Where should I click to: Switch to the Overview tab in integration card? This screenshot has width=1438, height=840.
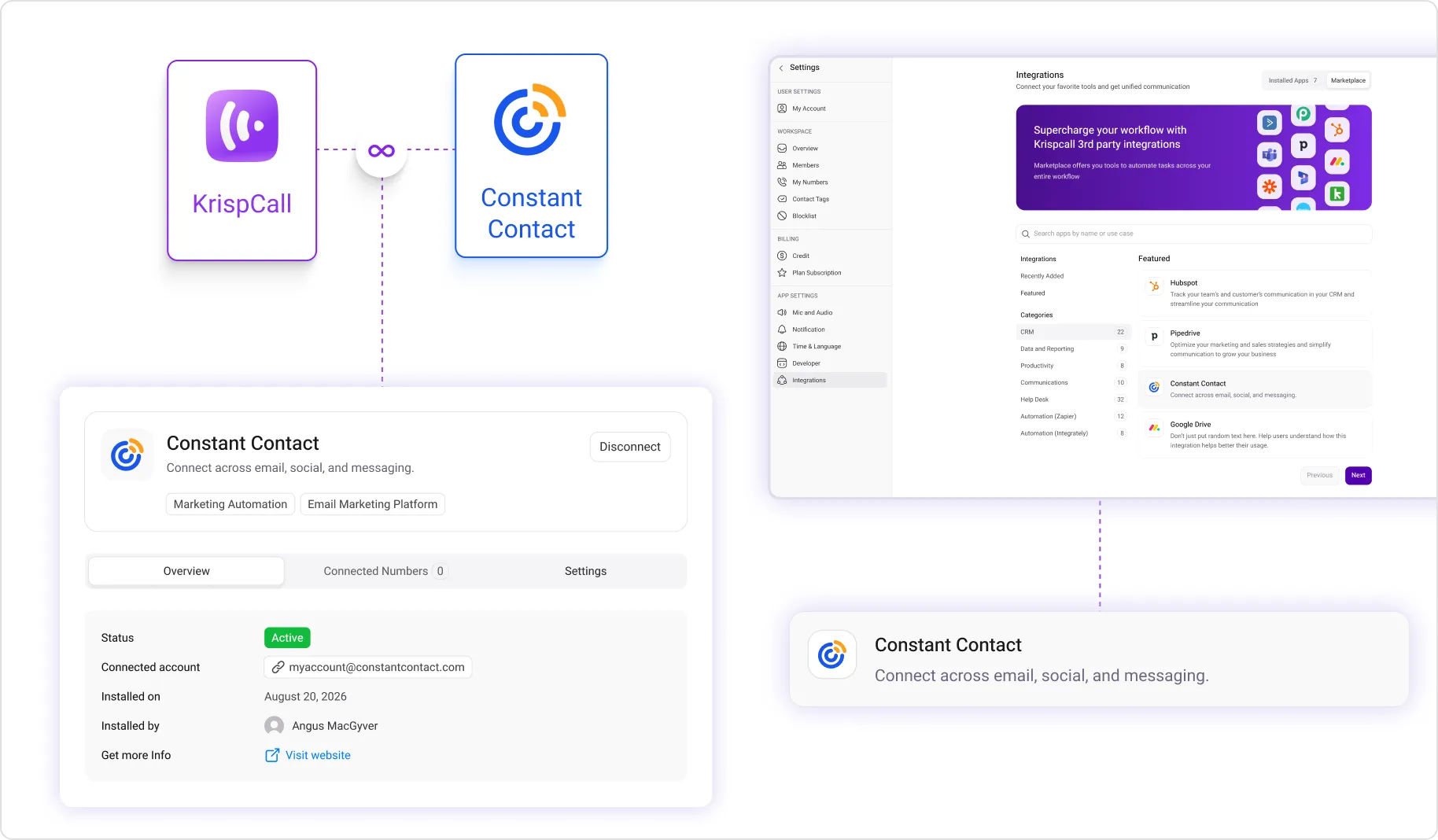[186, 571]
